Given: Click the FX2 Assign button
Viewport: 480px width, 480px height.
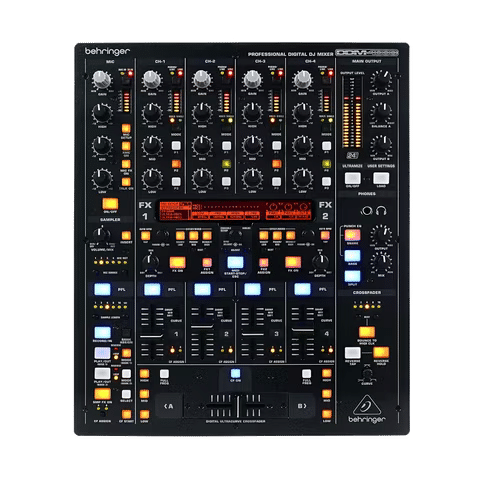Looking at the screenshot, I should pyautogui.click(x=264, y=262).
